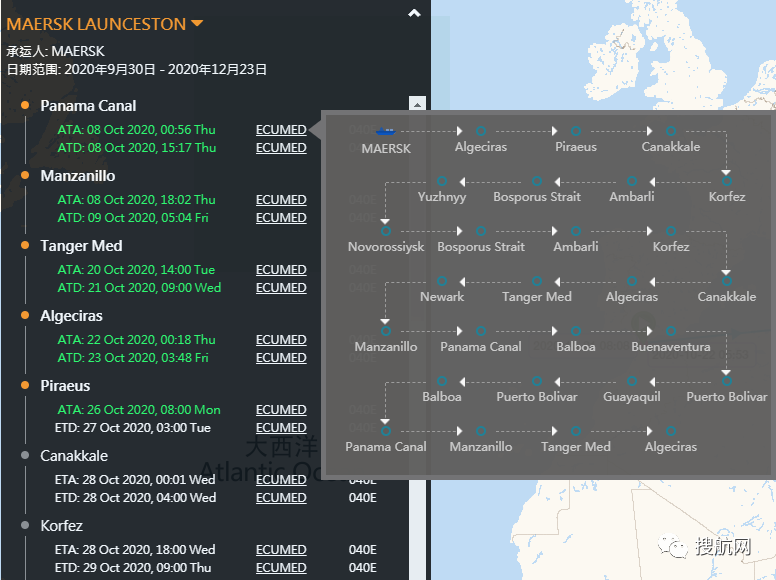Click the Guayaquil port node
The height and width of the screenshot is (580, 776).
[x=632, y=381]
